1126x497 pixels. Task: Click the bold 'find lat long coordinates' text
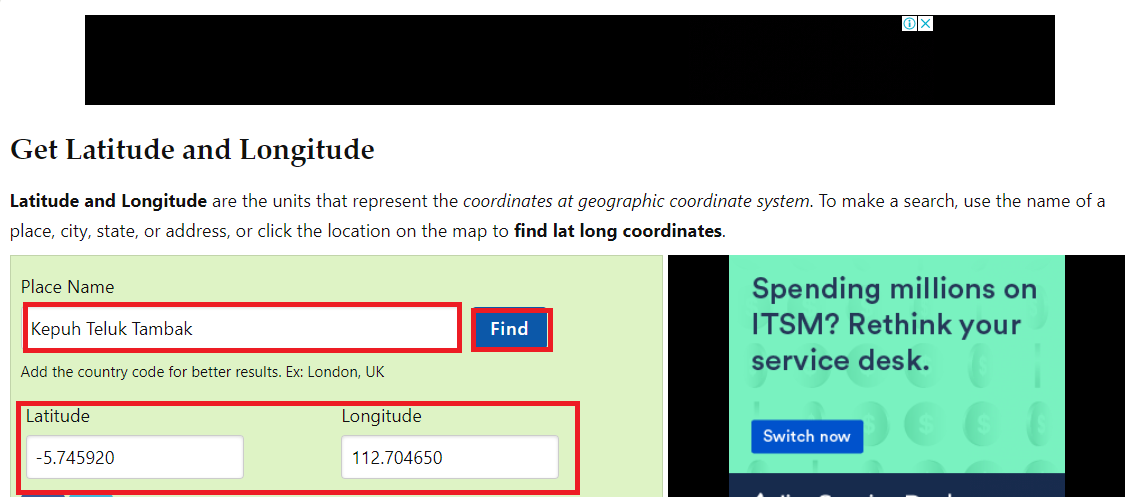[x=617, y=231]
